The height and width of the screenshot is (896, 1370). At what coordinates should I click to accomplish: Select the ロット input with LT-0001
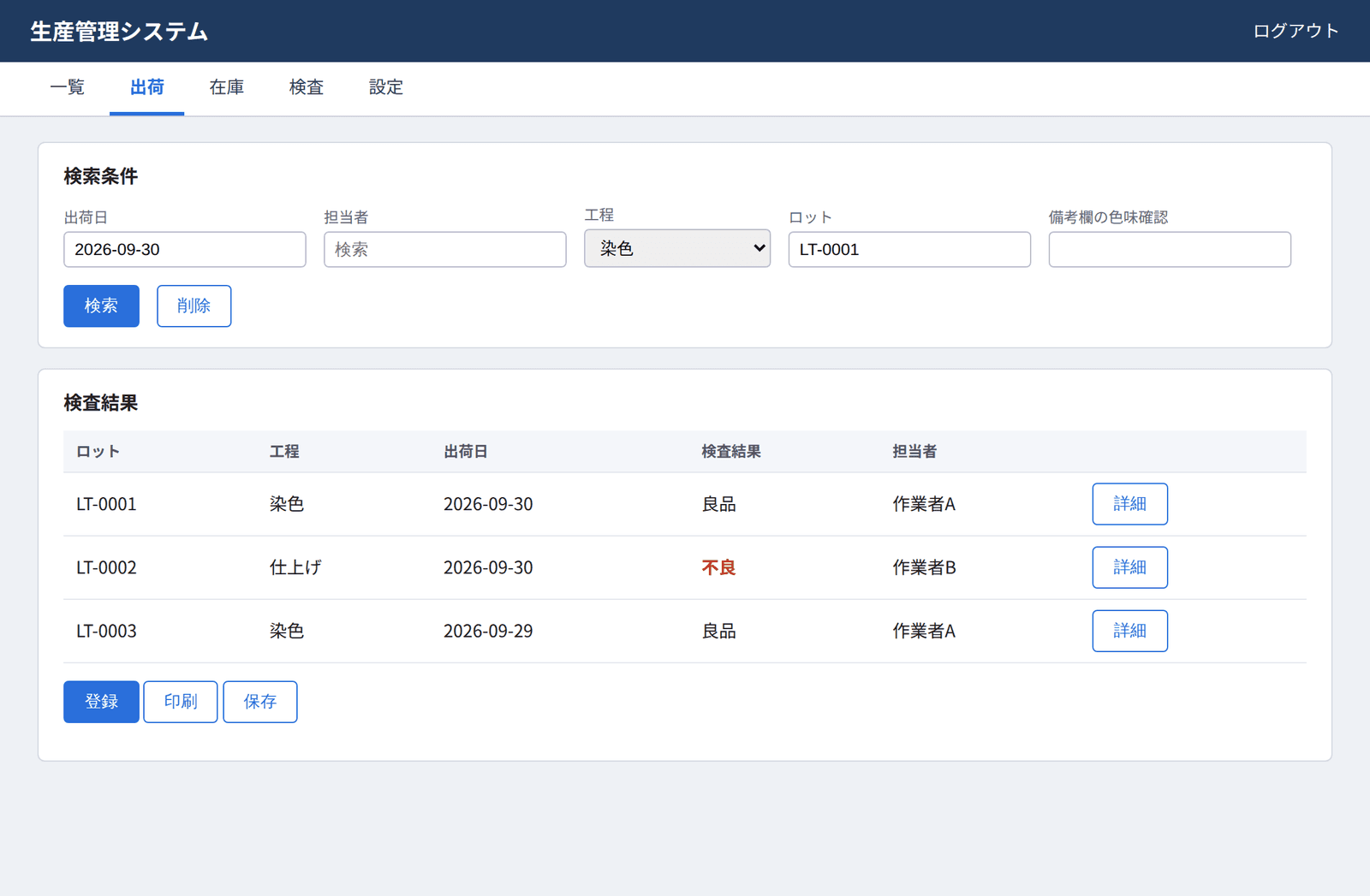click(x=909, y=249)
